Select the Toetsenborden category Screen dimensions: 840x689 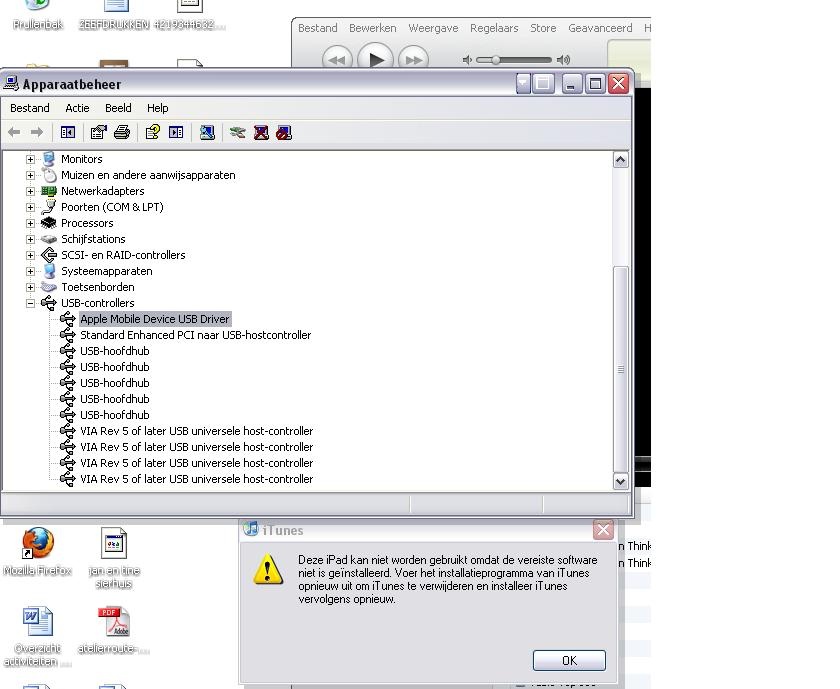98,287
